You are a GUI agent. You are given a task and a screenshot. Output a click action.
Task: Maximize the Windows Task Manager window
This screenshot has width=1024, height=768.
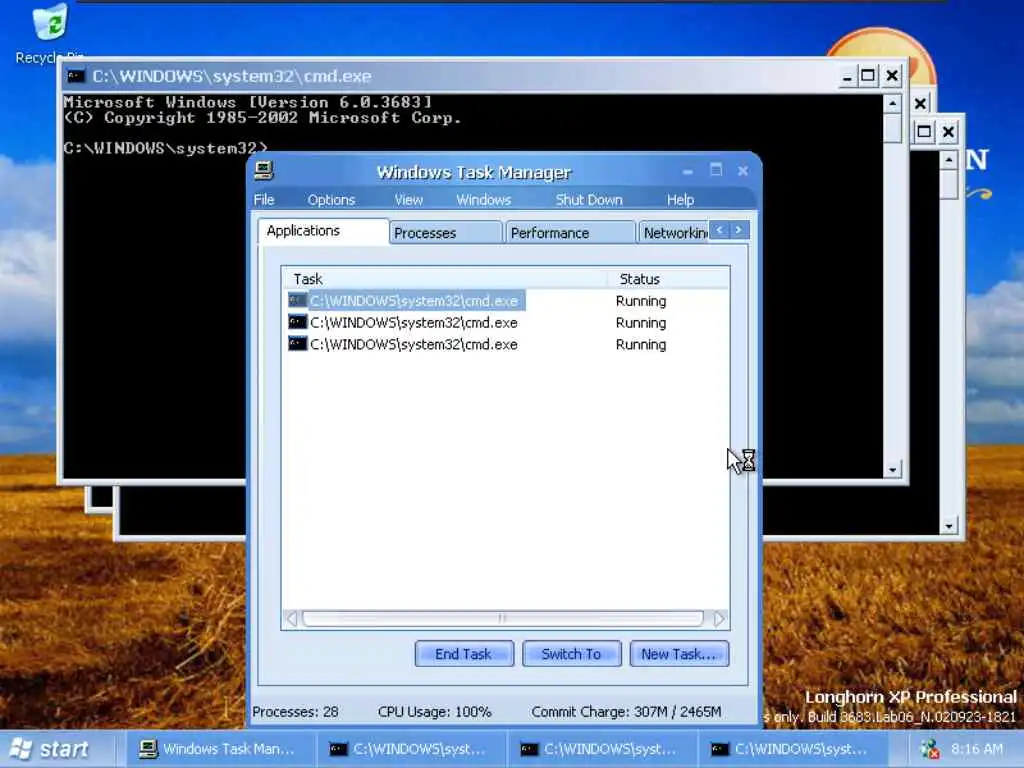coord(716,170)
